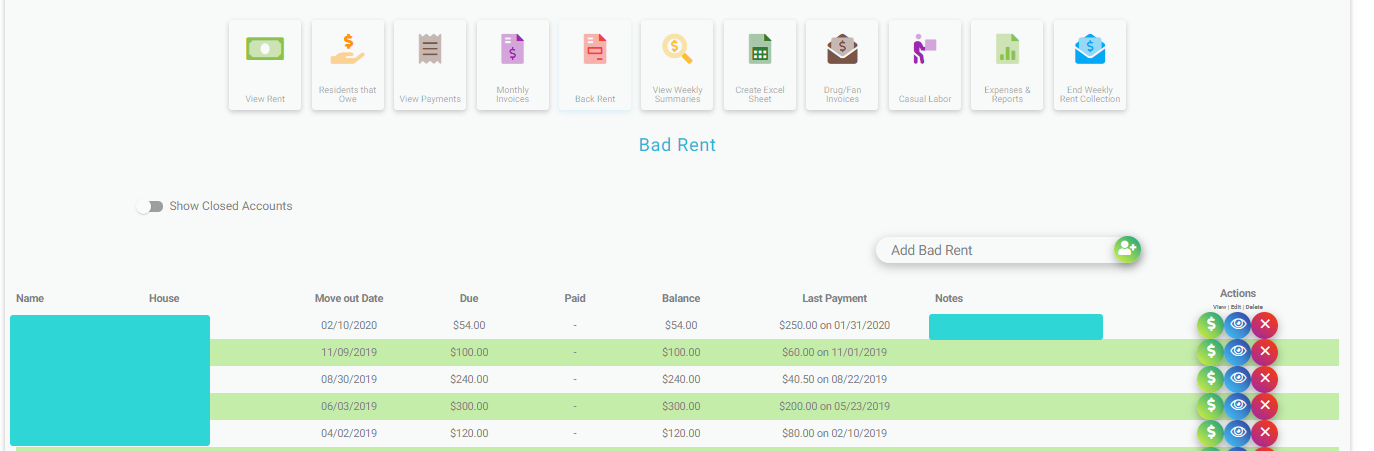Click dollar payment icon for 08/30/2019 row

[x=1211, y=379]
